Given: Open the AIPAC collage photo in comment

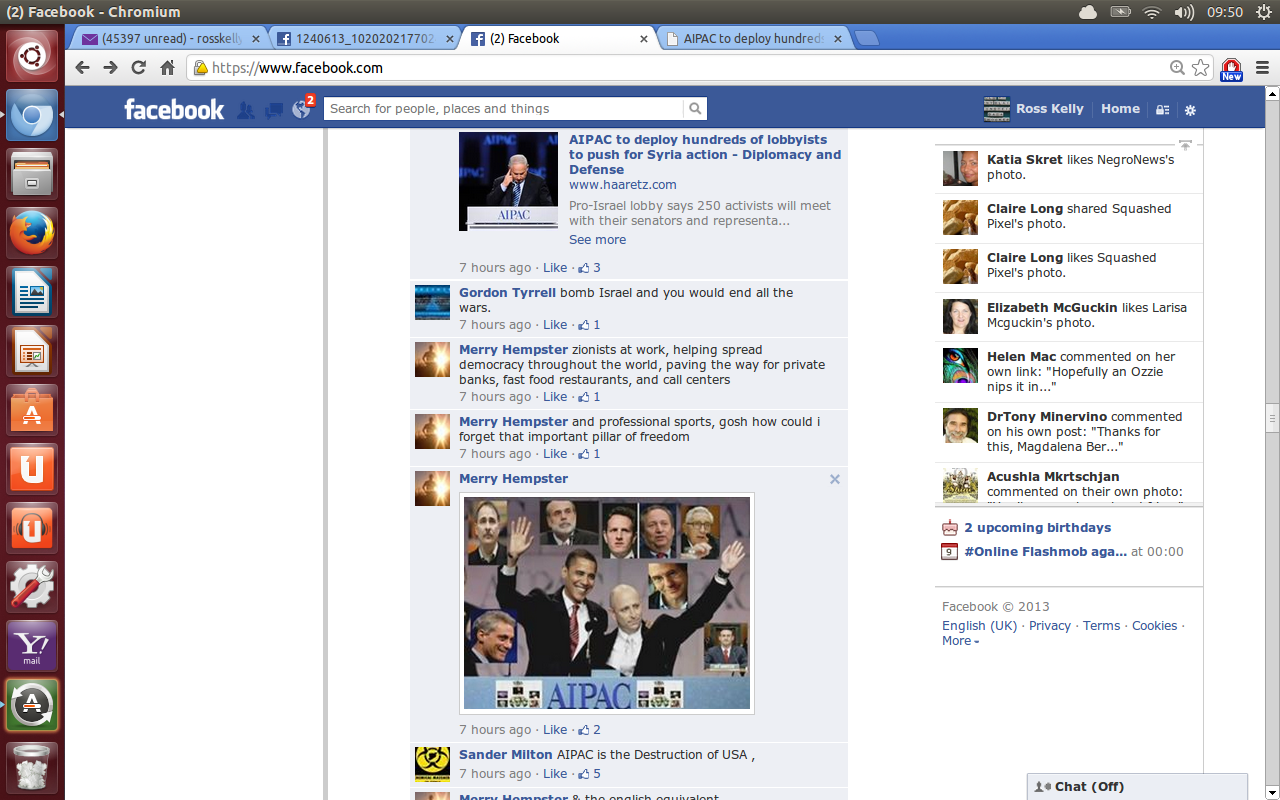Looking at the screenshot, I should (x=607, y=603).
